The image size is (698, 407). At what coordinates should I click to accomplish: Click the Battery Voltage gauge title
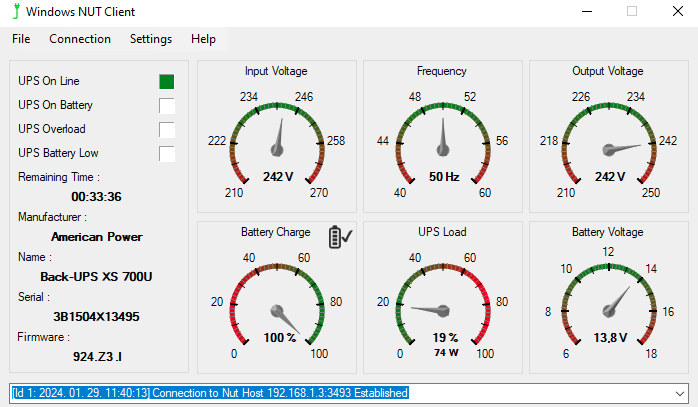click(x=608, y=232)
